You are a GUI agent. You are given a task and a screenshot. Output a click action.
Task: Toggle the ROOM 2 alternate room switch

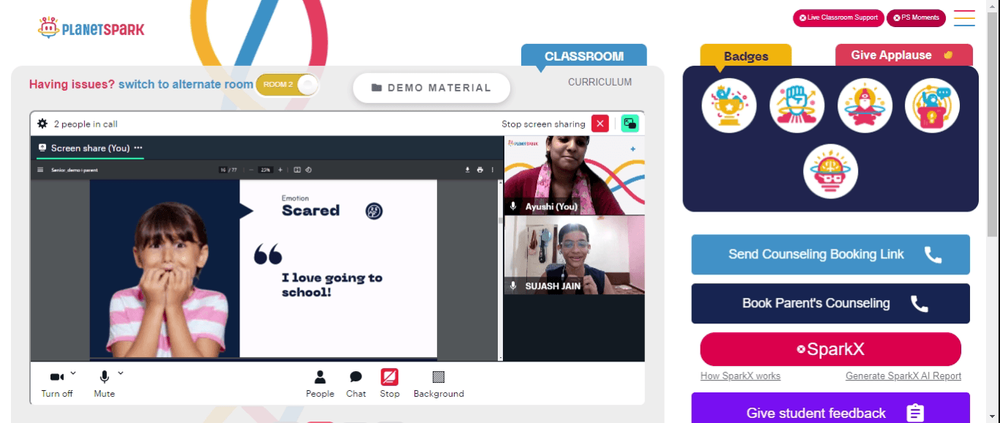tap(287, 85)
